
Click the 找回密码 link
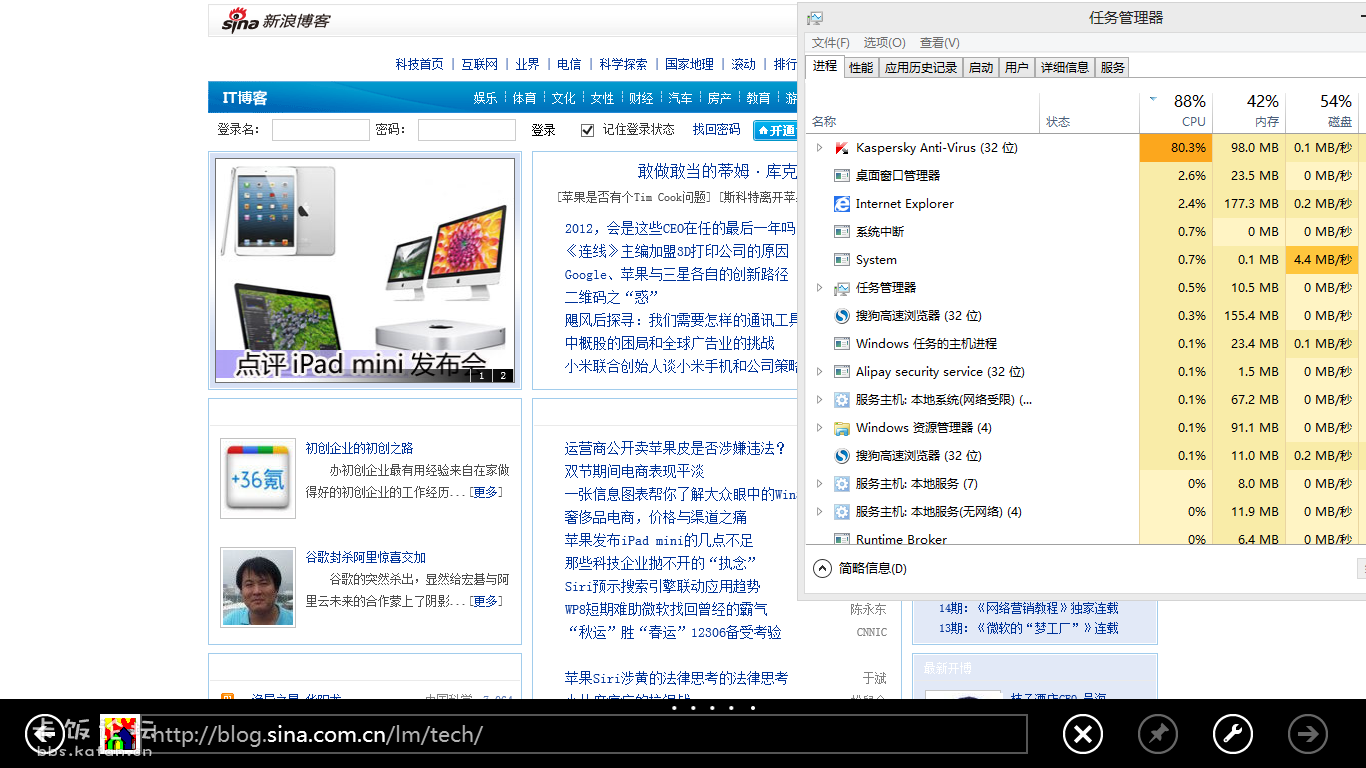716,130
